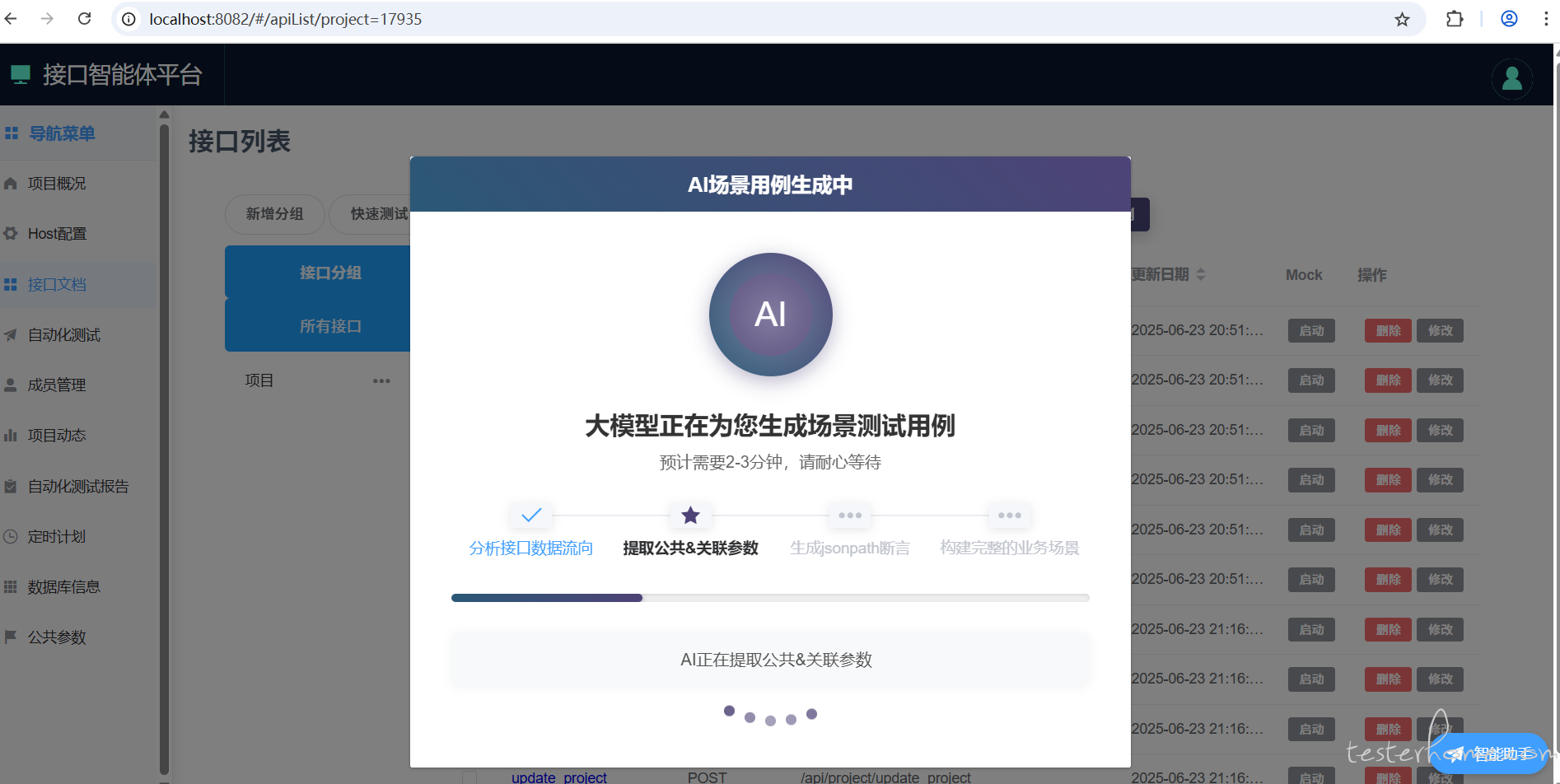Click the sidebar vertical scrollbar thumb

coord(164,449)
